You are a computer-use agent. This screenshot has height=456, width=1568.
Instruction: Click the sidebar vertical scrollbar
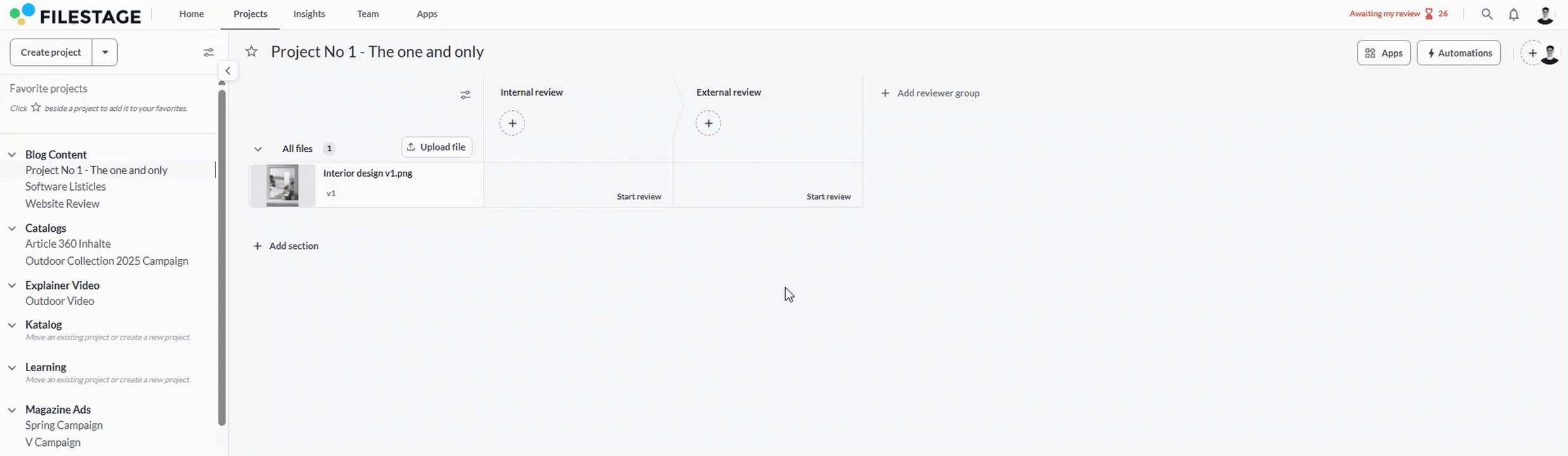click(x=222, y=253)
